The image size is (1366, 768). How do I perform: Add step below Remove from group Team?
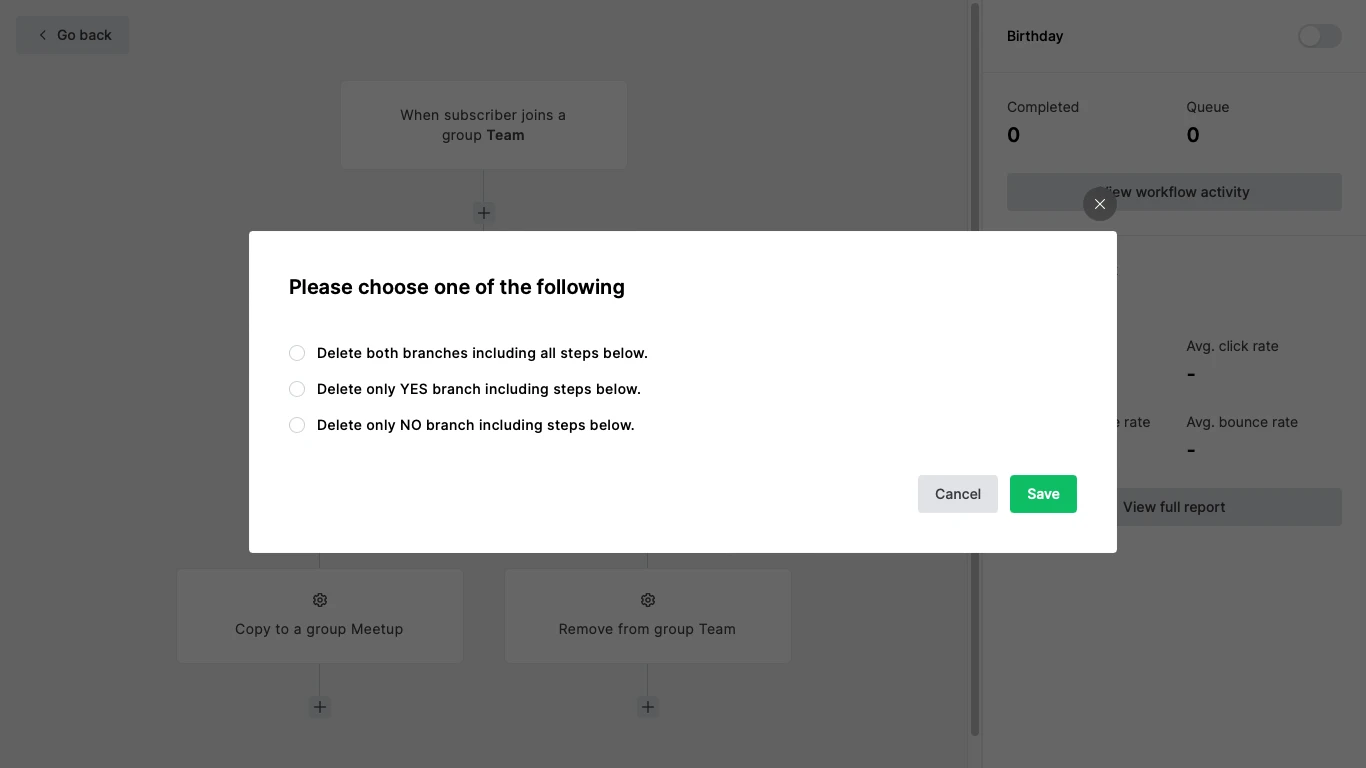[648, 707]
